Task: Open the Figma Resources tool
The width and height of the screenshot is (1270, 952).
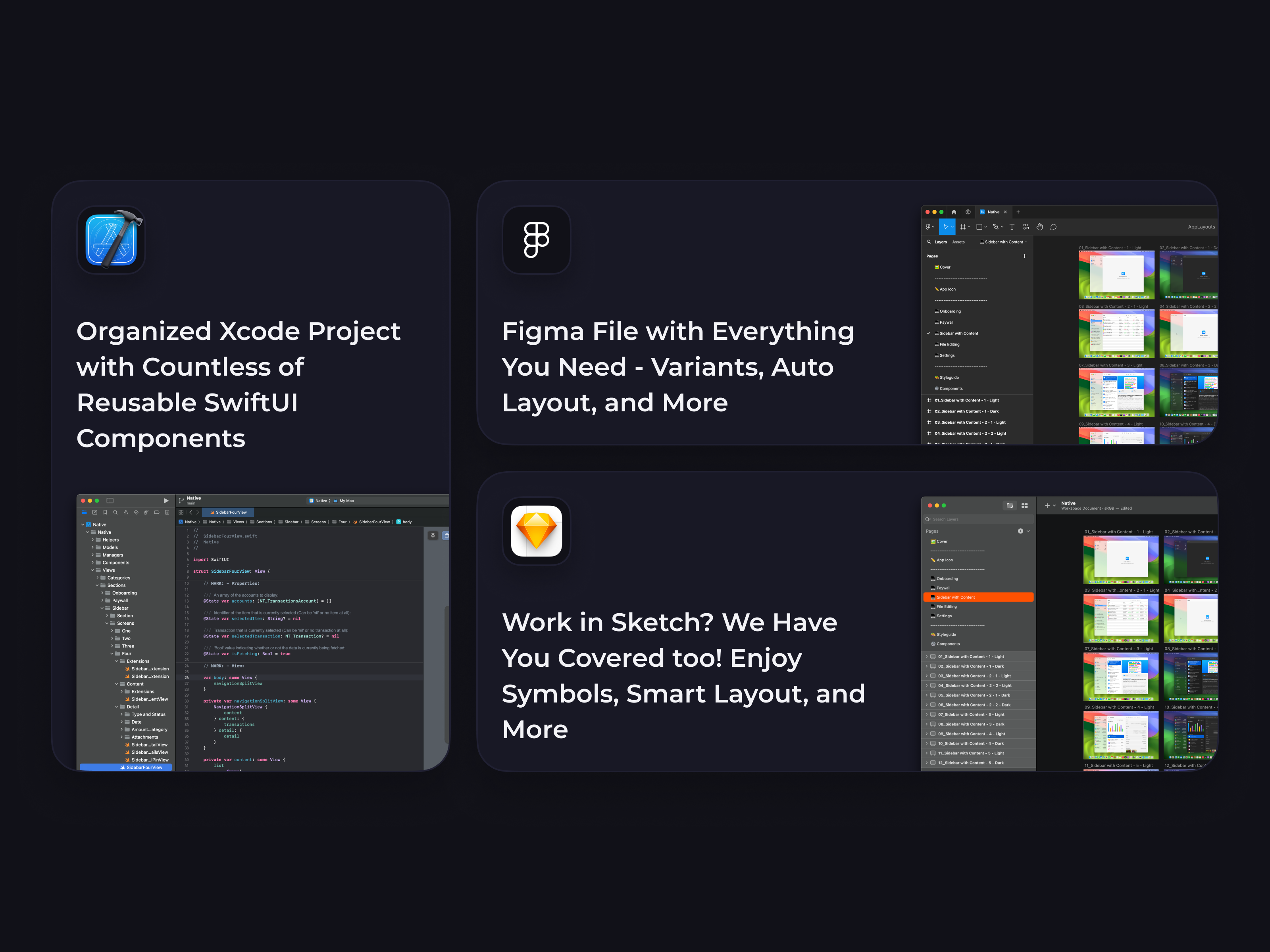Action: pyautogui.click(x=1026, y=226)
